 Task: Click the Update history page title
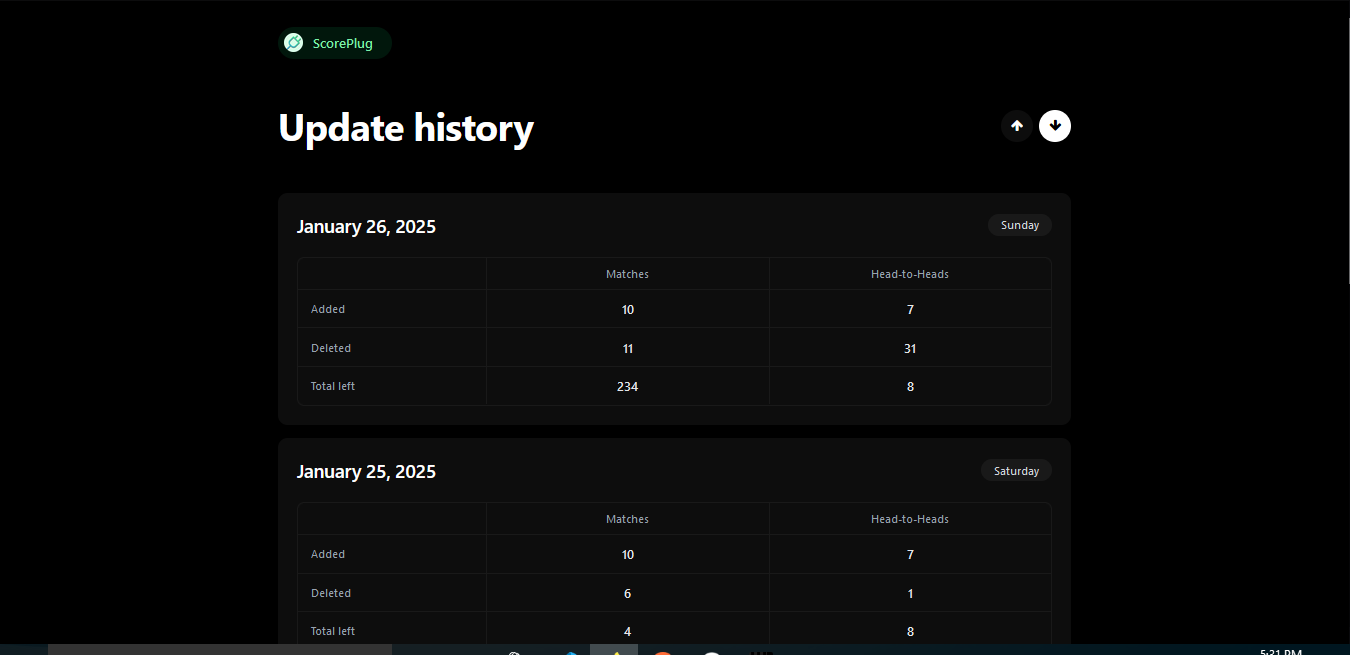[406, 128]
